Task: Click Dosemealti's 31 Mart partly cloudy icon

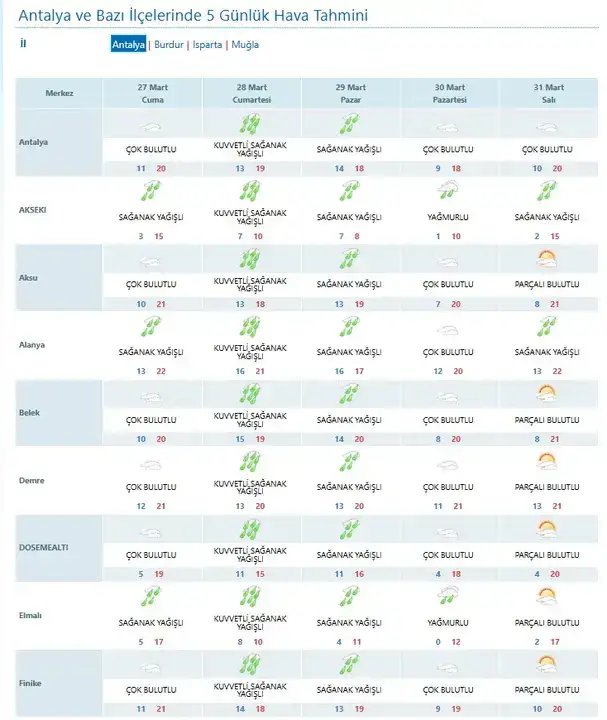Action: click(x=547, y=528)
